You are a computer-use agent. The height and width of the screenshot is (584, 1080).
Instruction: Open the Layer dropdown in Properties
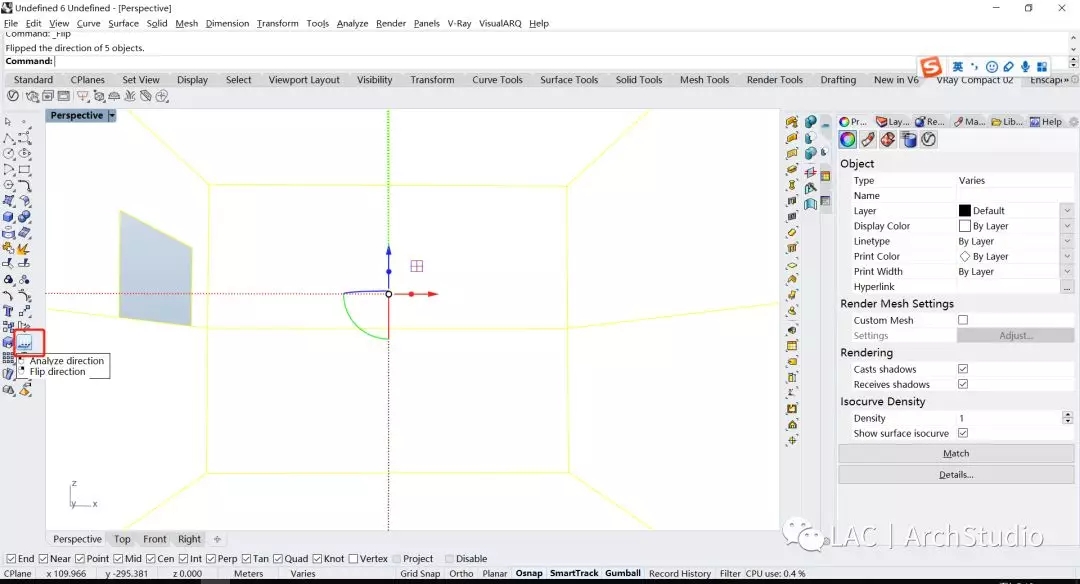click(1067, 211)
